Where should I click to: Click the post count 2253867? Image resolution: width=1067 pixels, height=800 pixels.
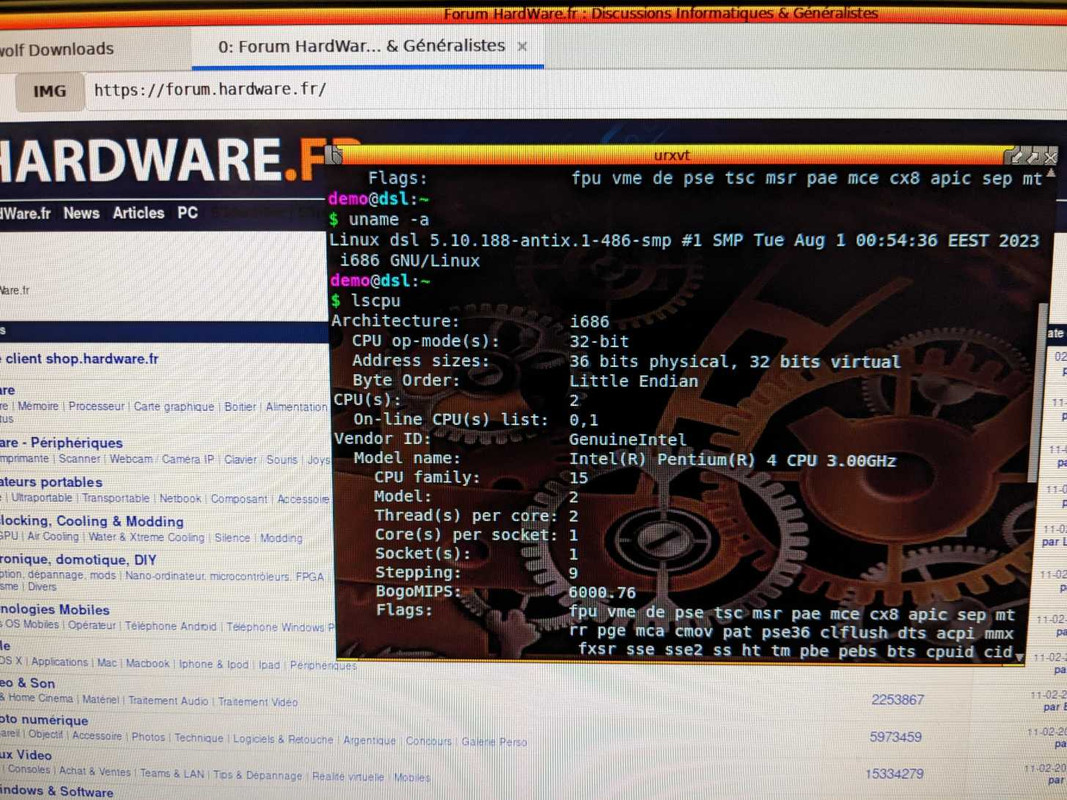[898, 699]
